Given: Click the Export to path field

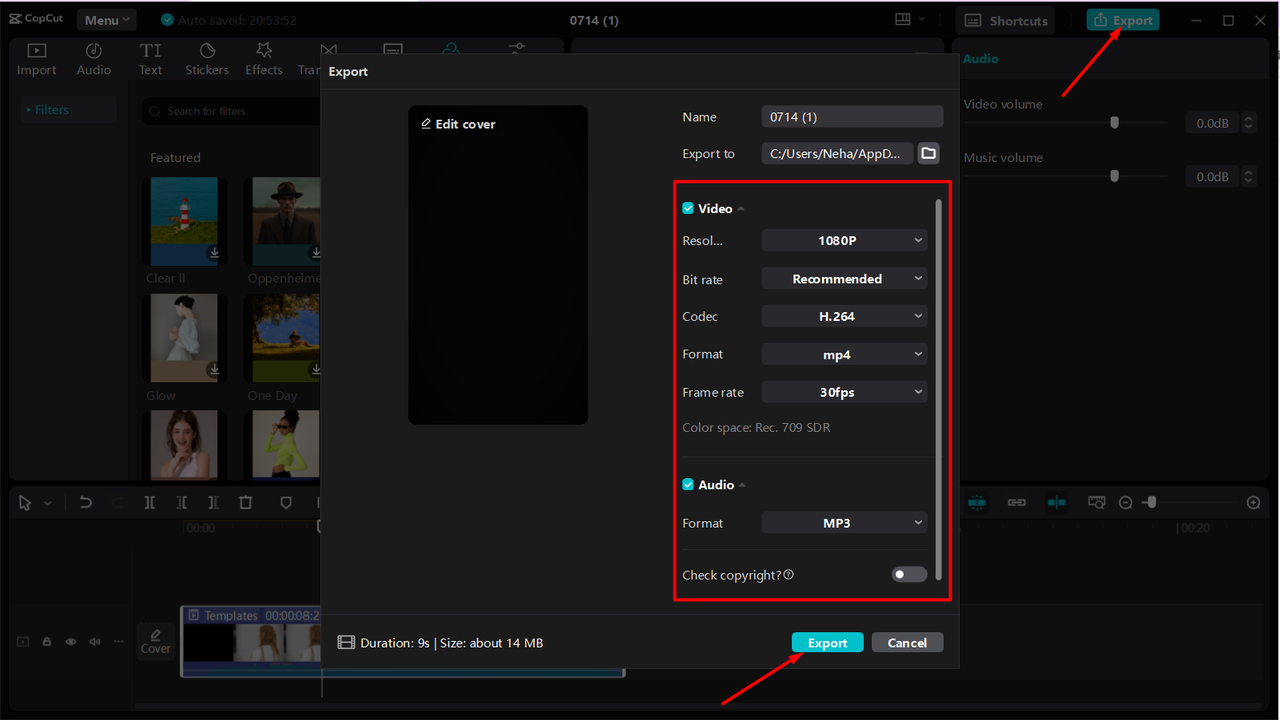Looking at the screenshot, I should 837,153.
